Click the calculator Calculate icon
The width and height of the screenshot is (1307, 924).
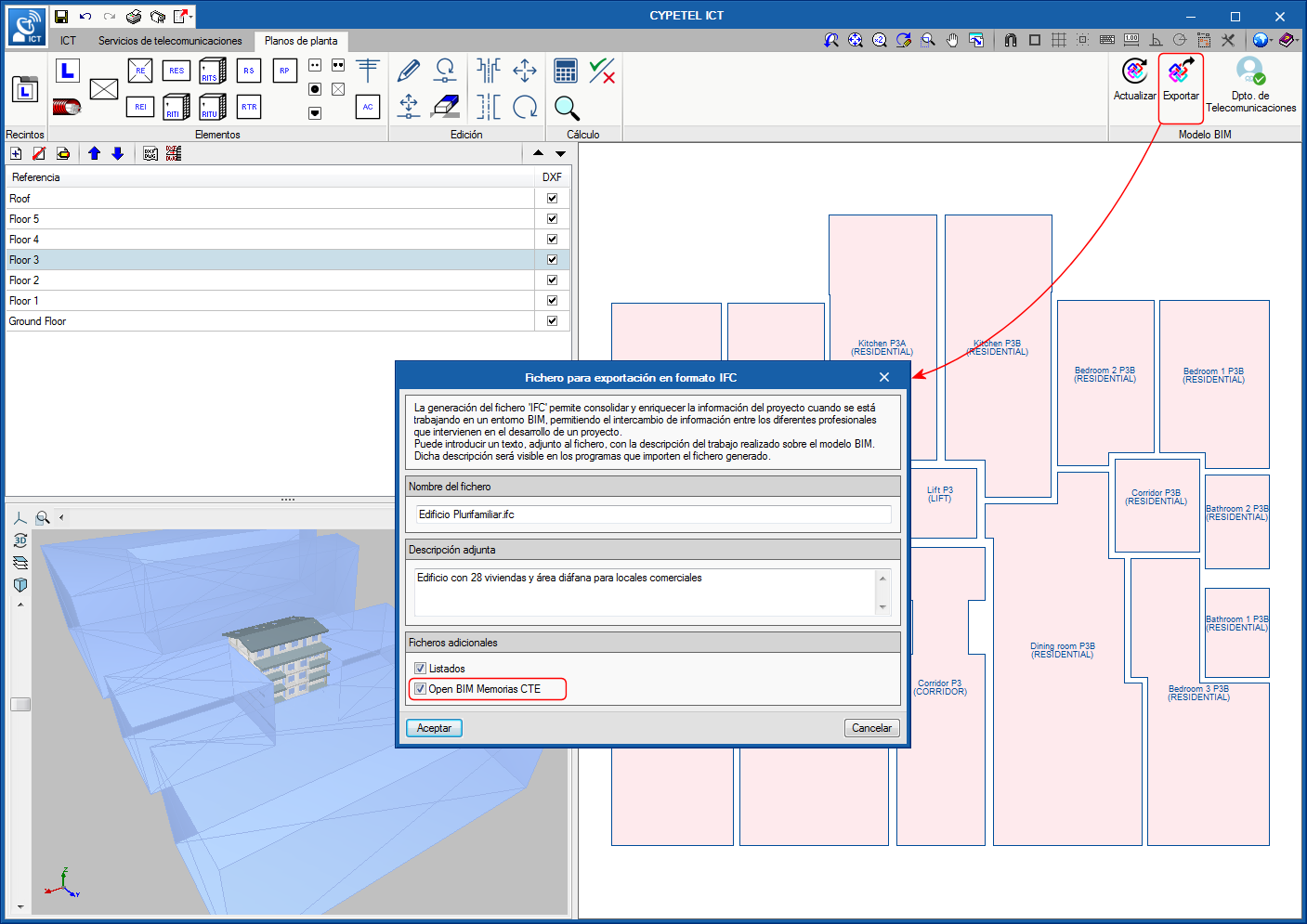565,71
